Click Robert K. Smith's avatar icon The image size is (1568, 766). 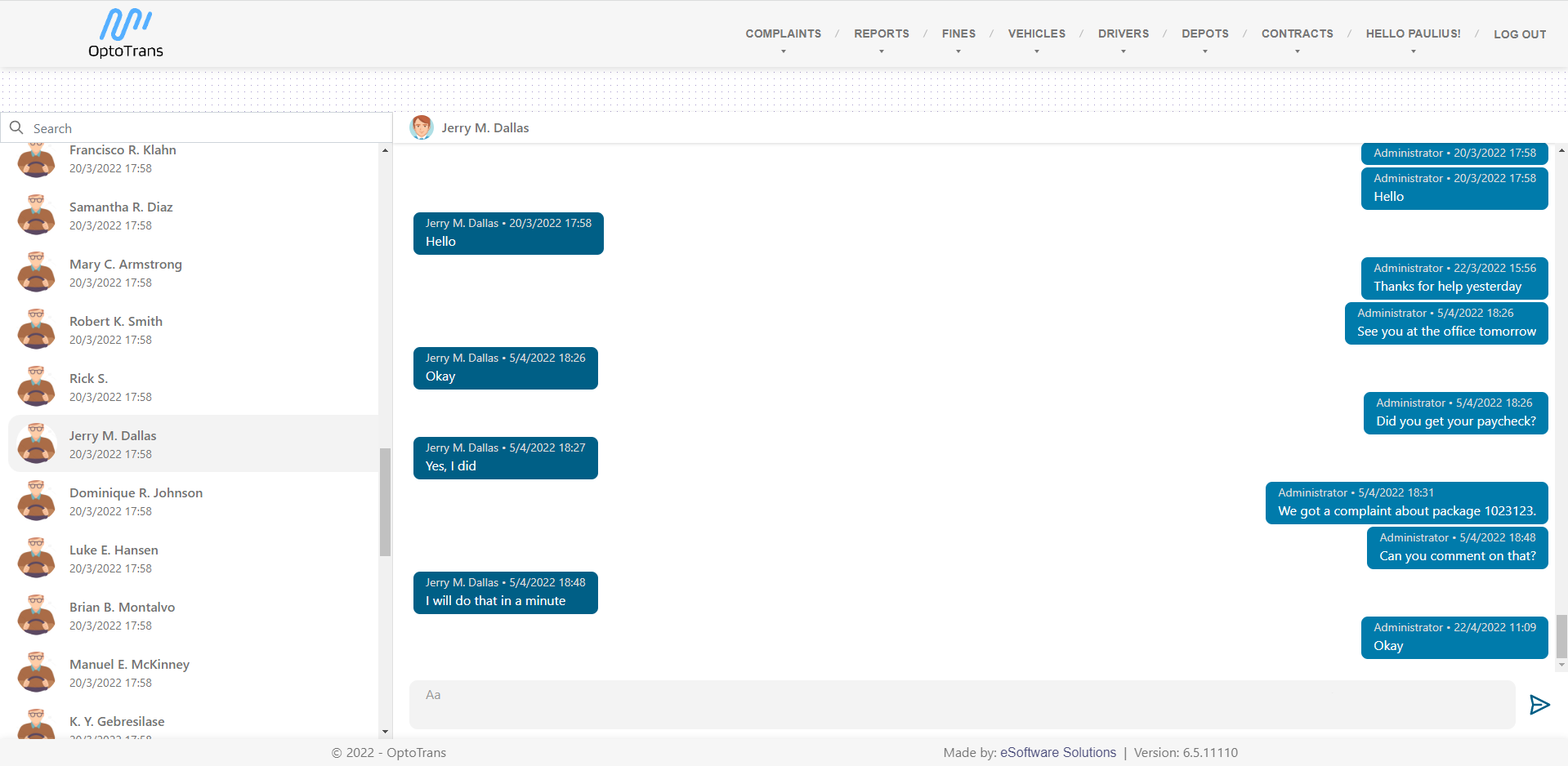click(x=37, y=330)
